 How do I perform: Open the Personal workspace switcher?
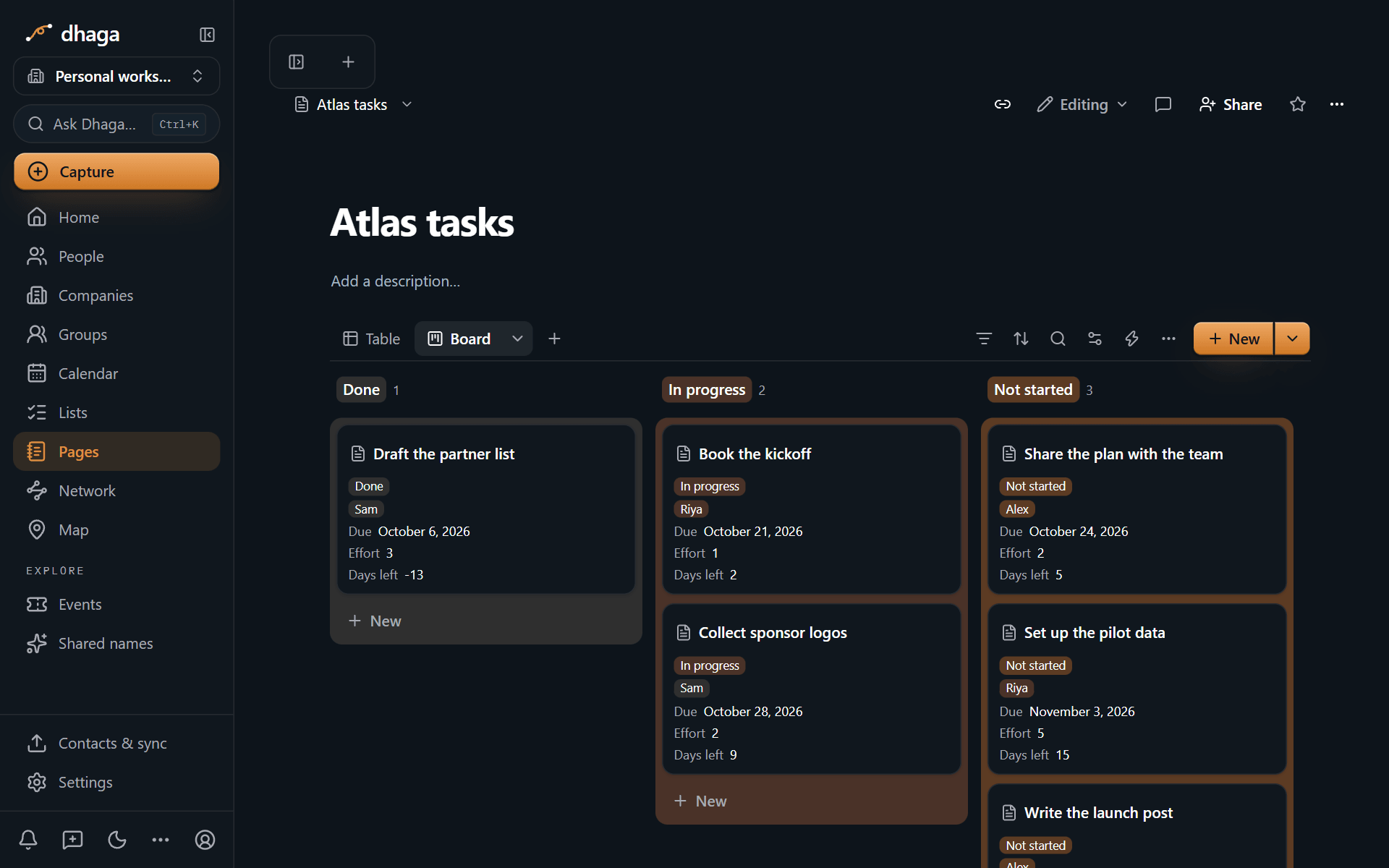coord(116,76)
